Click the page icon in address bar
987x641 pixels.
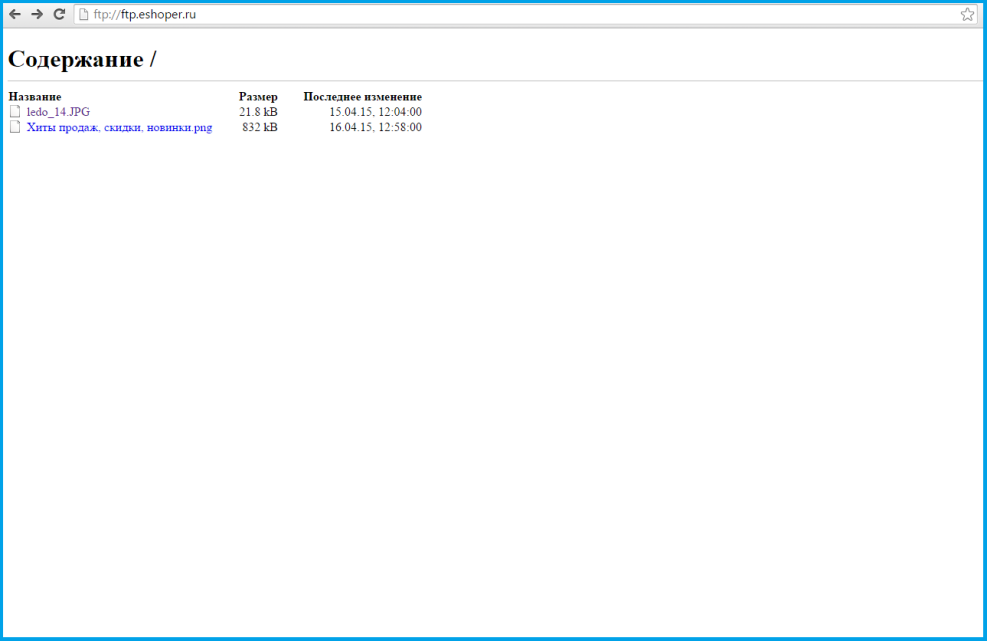coord(84,14)
